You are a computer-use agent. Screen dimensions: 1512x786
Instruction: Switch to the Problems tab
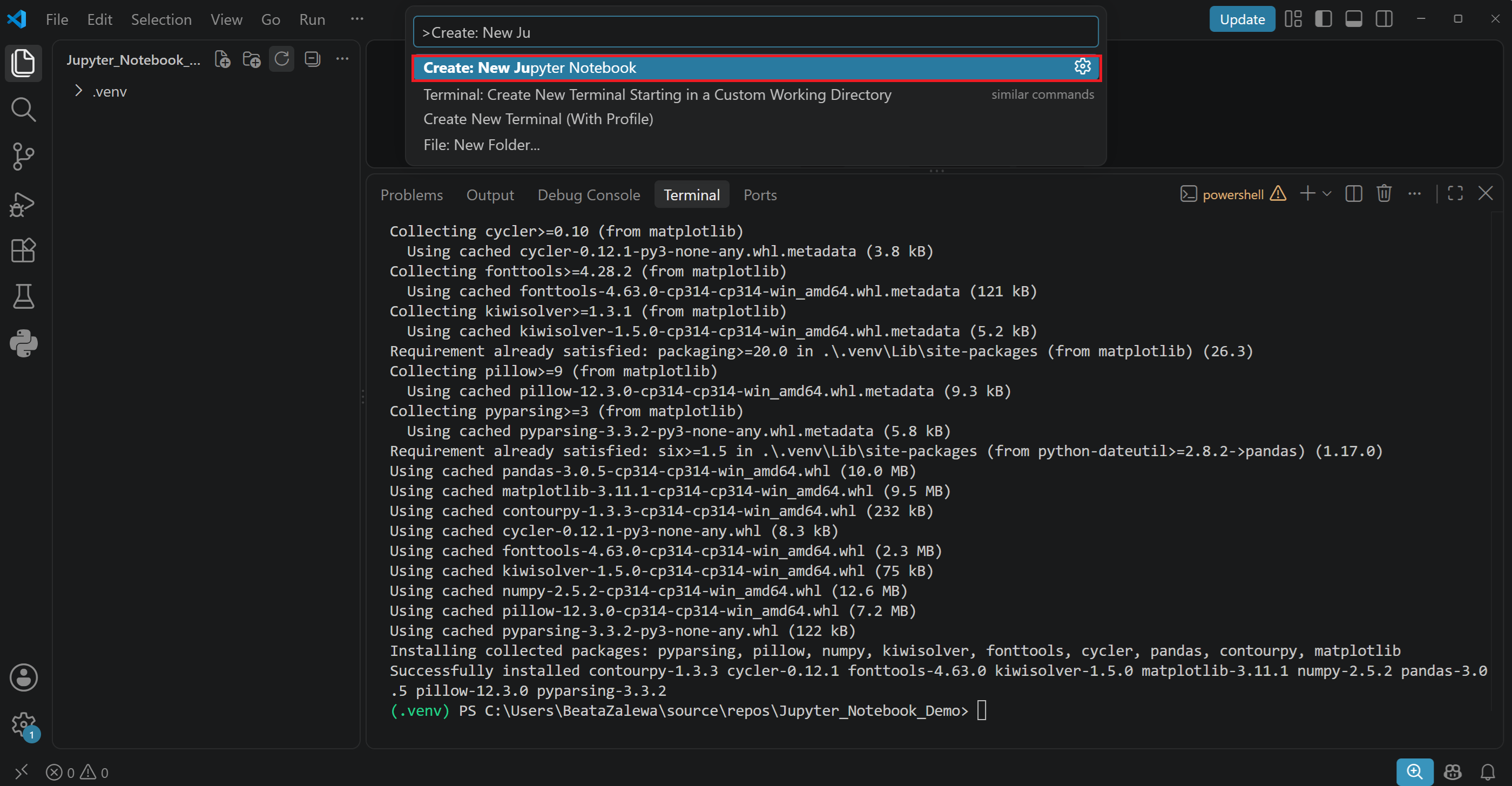tap(411, 195)
